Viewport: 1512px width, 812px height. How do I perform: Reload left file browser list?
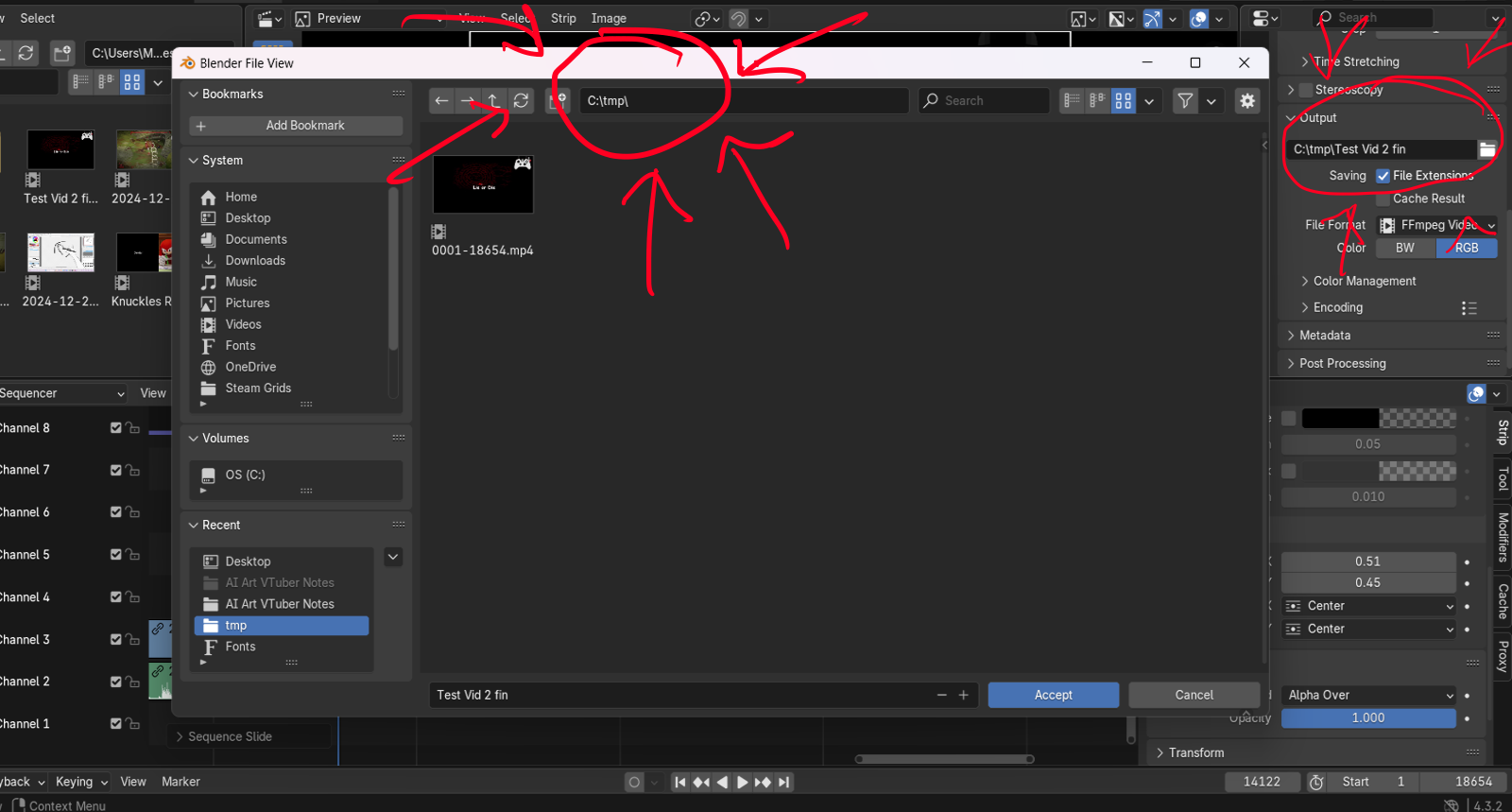pos(26,53)
